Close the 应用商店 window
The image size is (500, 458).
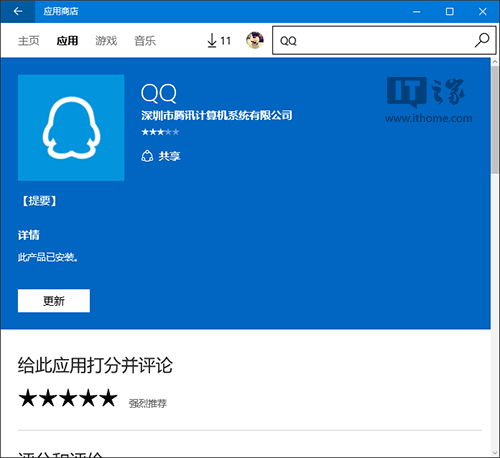[483, 12]
